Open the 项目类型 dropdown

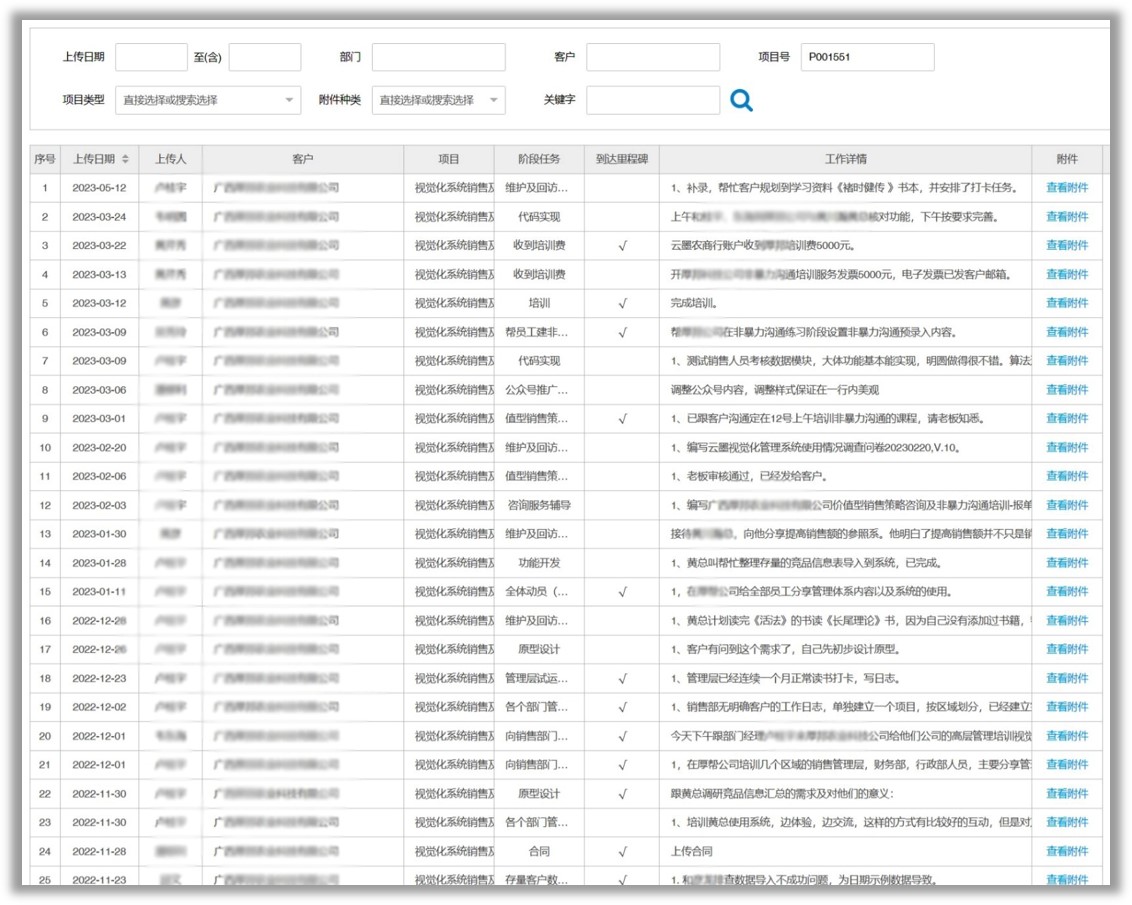point(207,100)
